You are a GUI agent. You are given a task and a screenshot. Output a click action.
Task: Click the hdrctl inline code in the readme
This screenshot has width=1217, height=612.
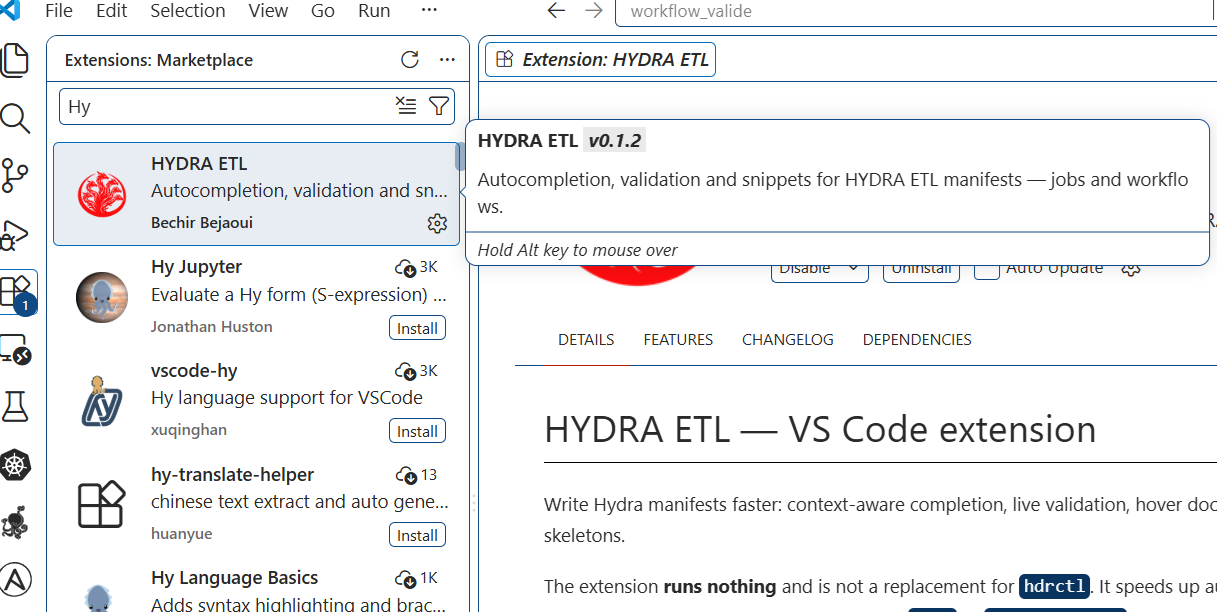1054,586
